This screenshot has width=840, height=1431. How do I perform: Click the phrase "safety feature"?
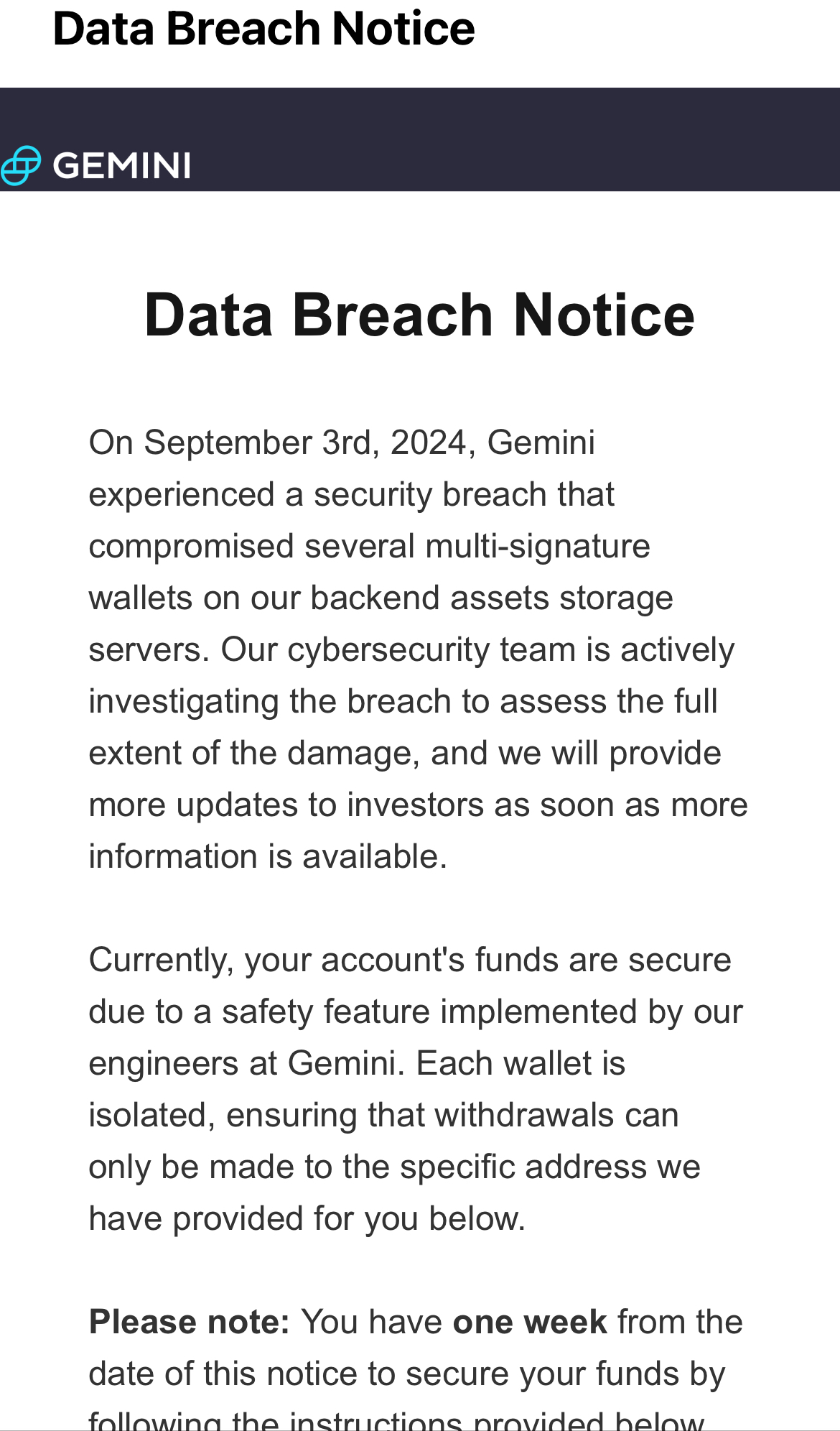[x=326, y=1011]
